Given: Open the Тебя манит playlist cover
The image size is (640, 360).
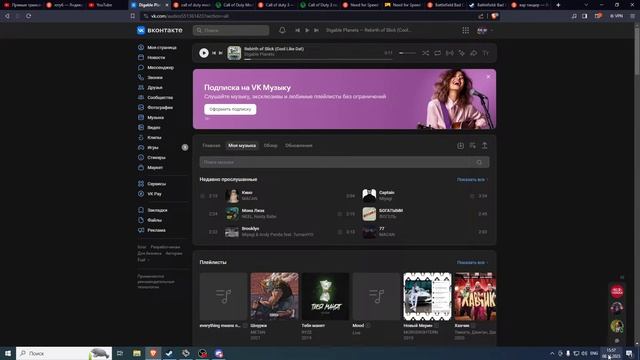Looking at the screenshot, I should [x=325, y=296].
